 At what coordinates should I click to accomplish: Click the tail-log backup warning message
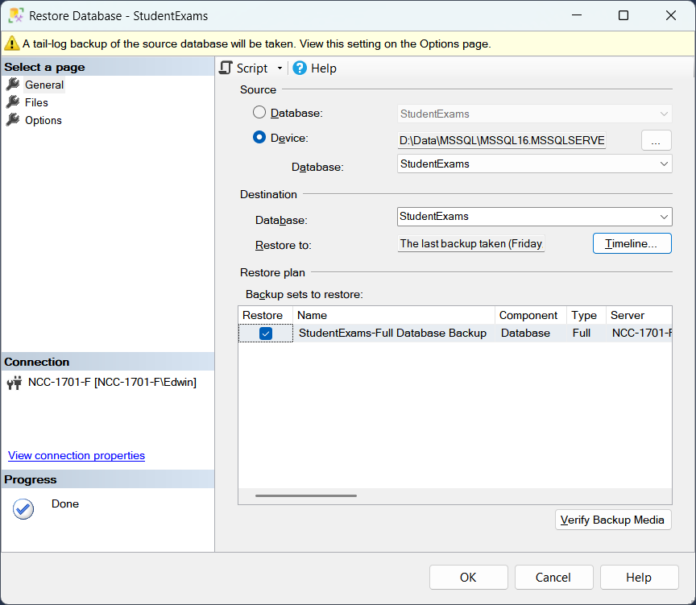pyautogui.click(x=257, y=44)
